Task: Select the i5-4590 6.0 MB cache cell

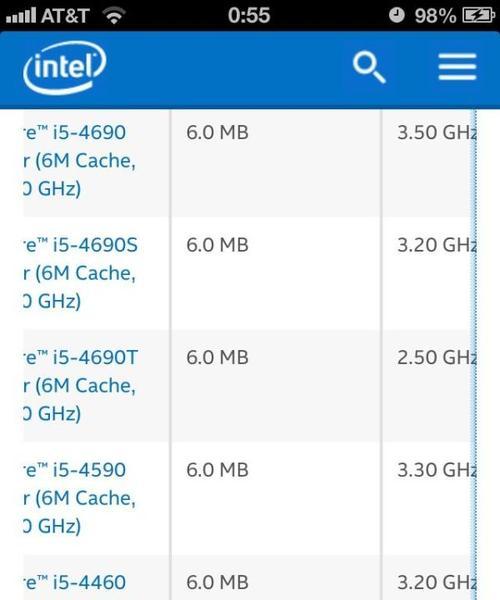Action: click(217, 470)
